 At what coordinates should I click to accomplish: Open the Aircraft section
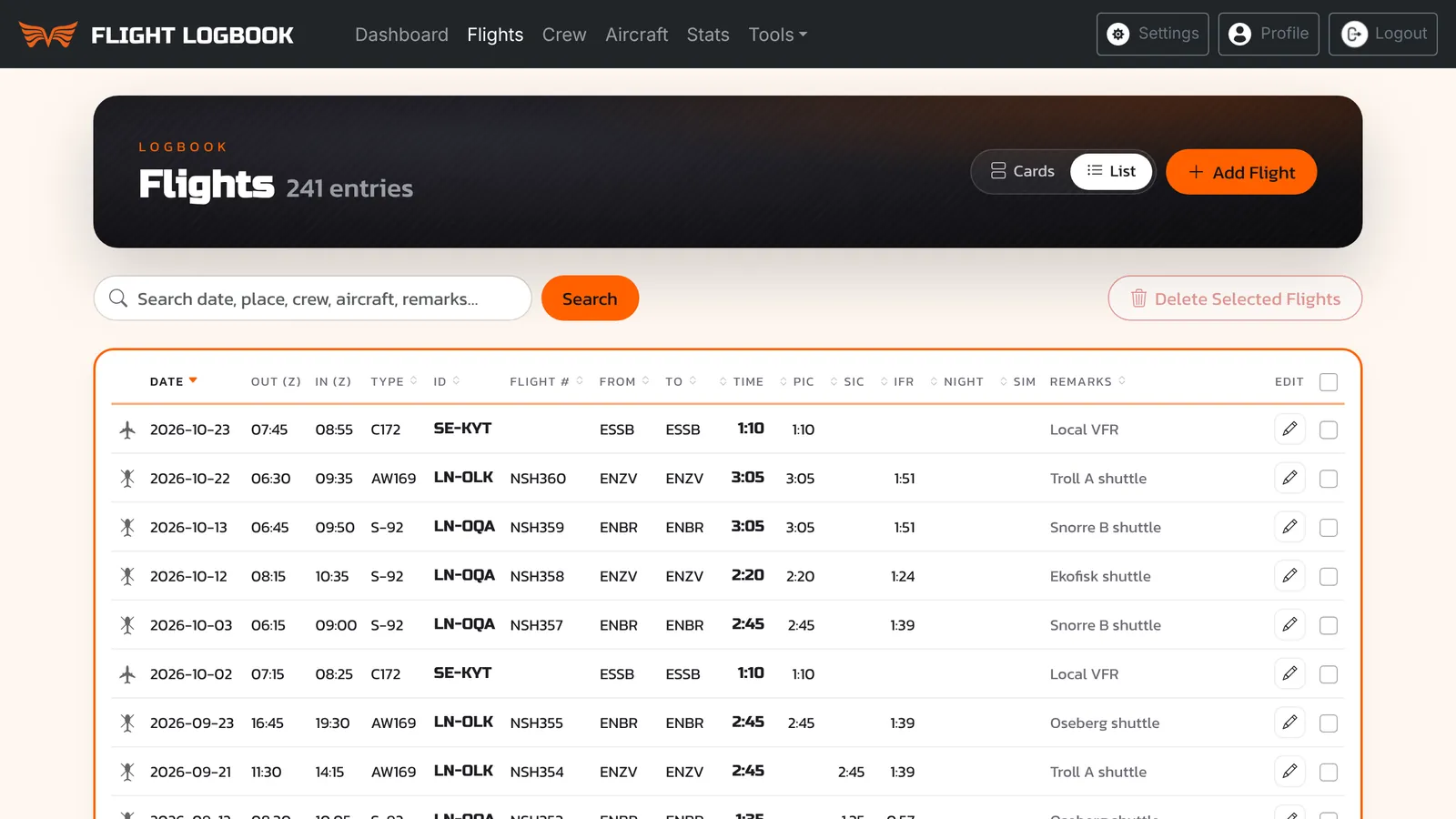[637, 35]
